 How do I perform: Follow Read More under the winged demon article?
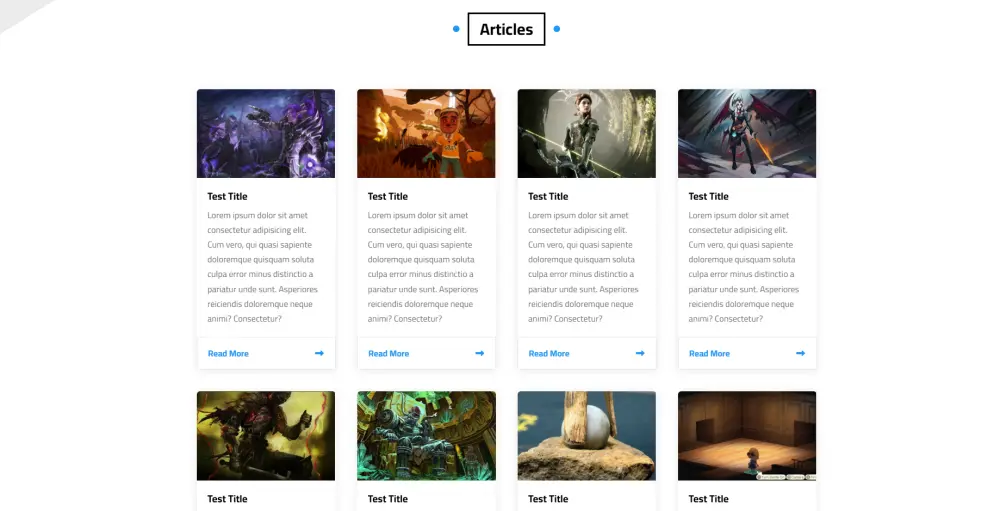709,353
